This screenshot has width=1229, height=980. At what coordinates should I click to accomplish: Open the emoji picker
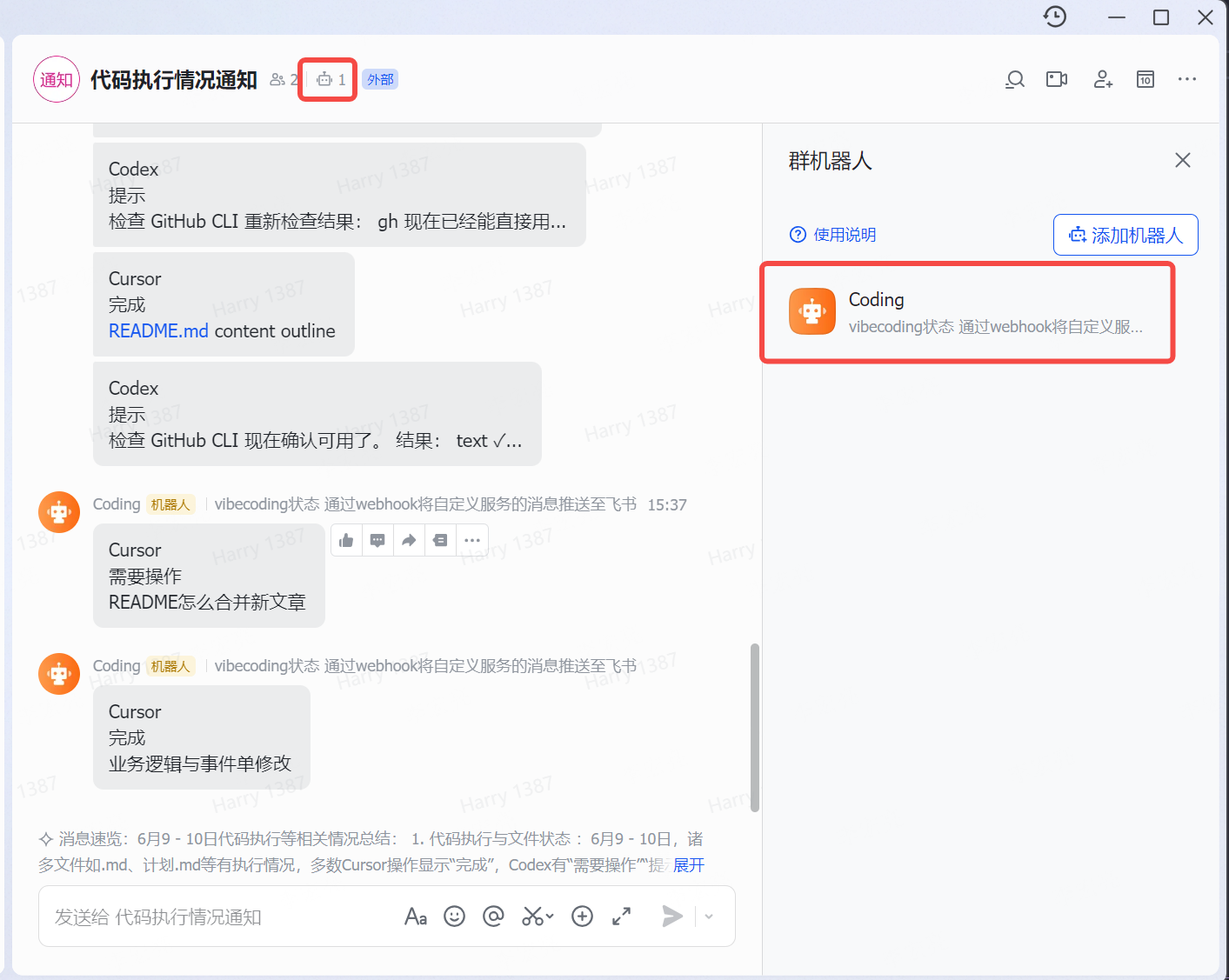tap(454, 917)
